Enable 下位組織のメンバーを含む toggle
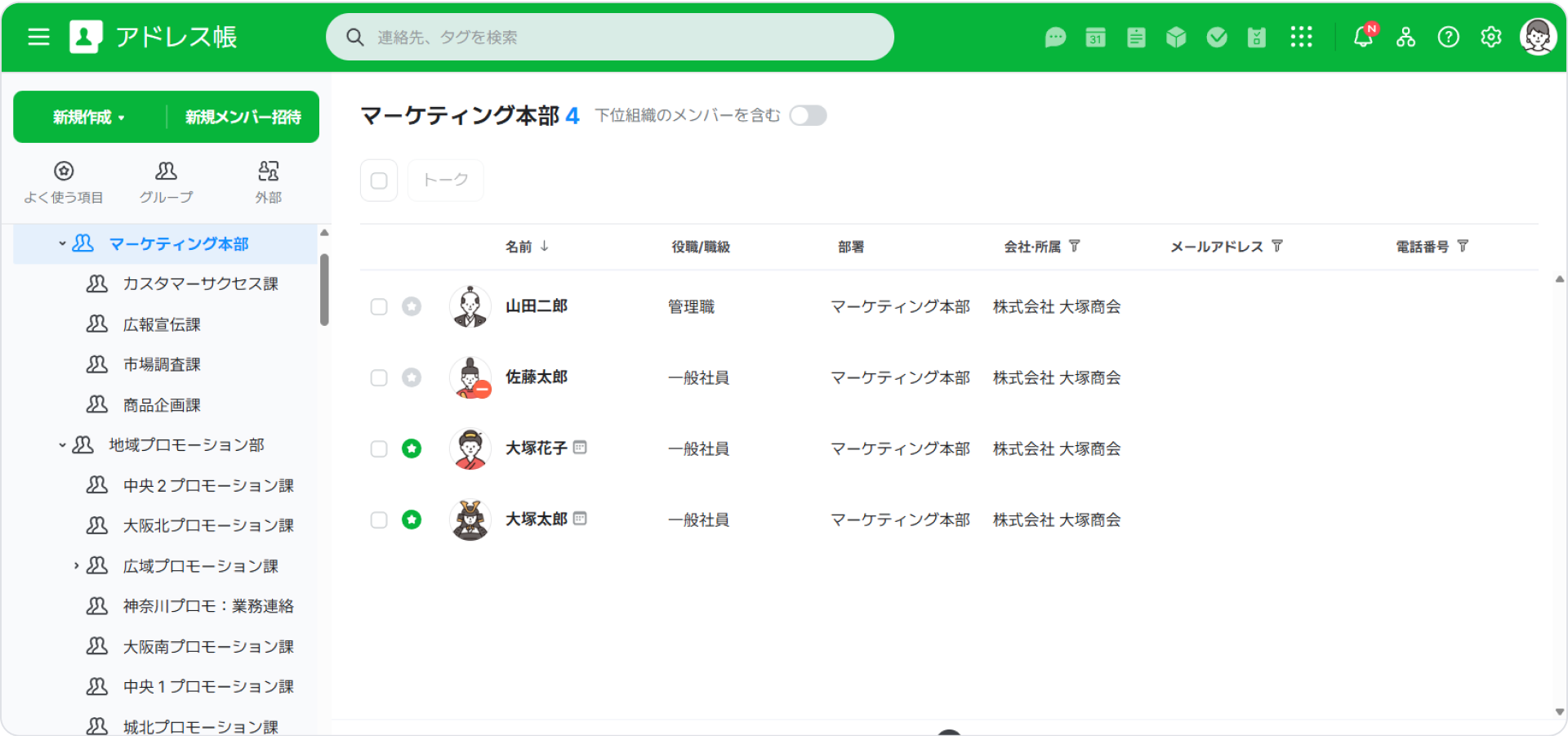This screenshot has height=736, width=1568. tap(808, 115)
